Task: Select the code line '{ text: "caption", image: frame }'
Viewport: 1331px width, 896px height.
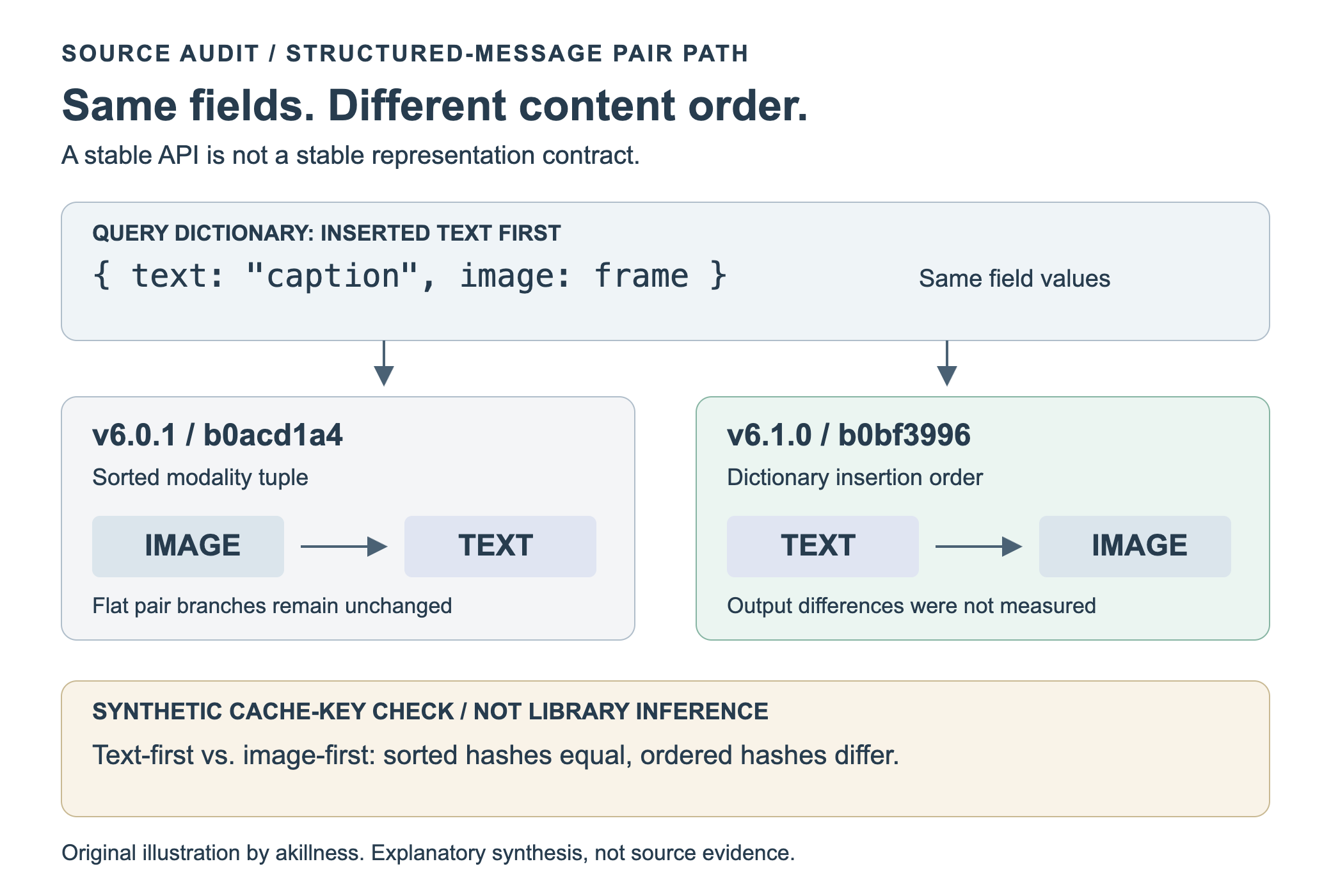Action: pyautogui.click(x=410, y=276)
